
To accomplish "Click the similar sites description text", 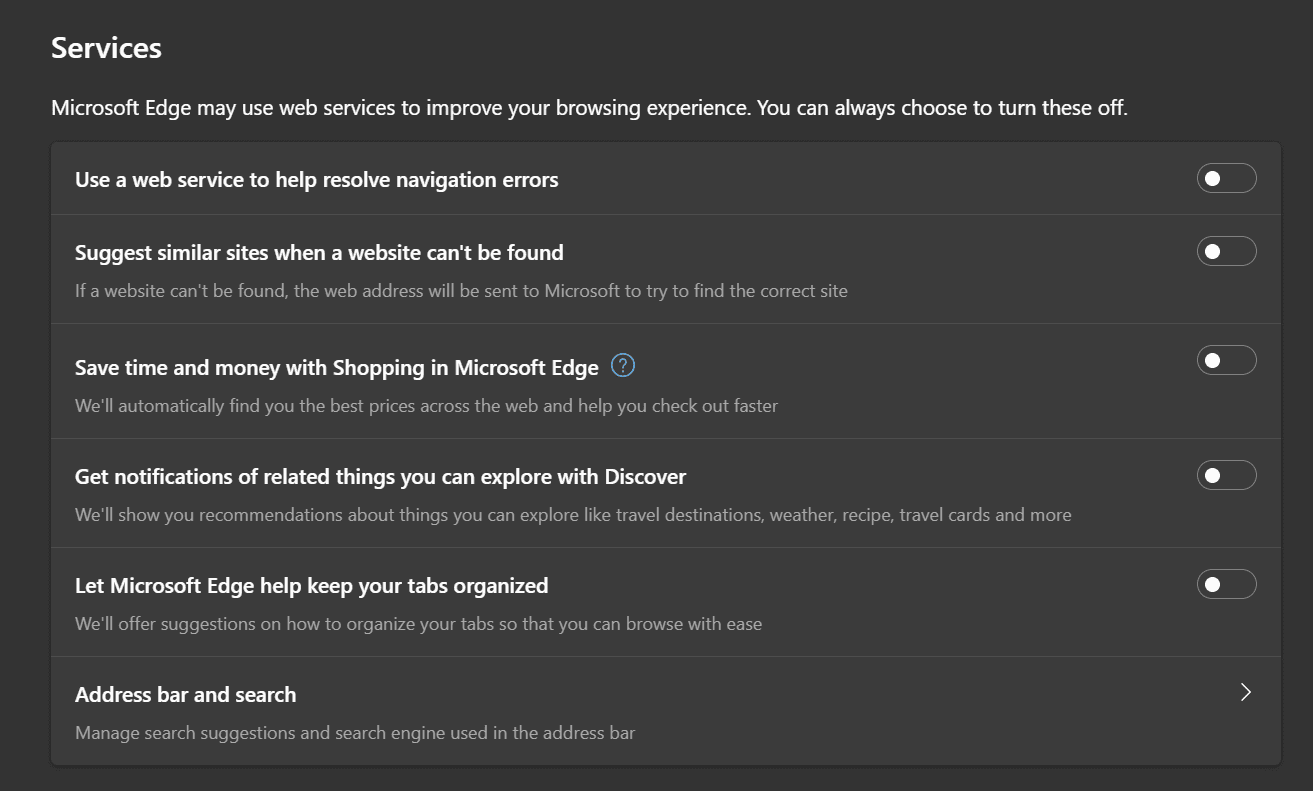I will click(x=460, y=290).
